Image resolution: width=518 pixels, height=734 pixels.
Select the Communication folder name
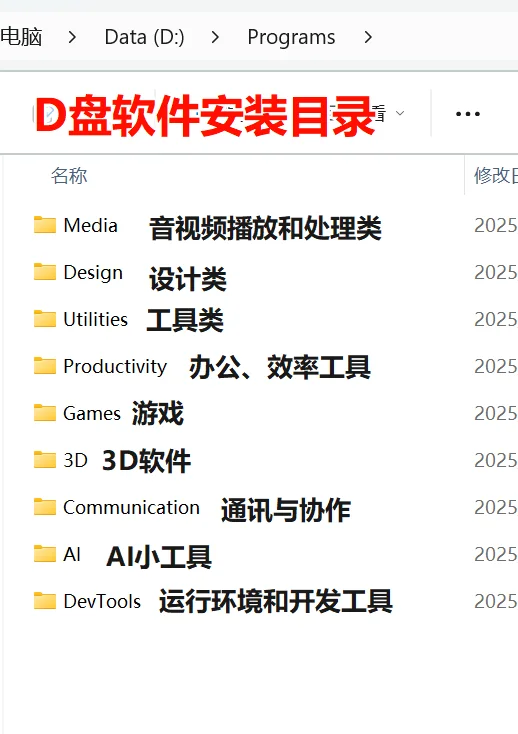(131, 507)
